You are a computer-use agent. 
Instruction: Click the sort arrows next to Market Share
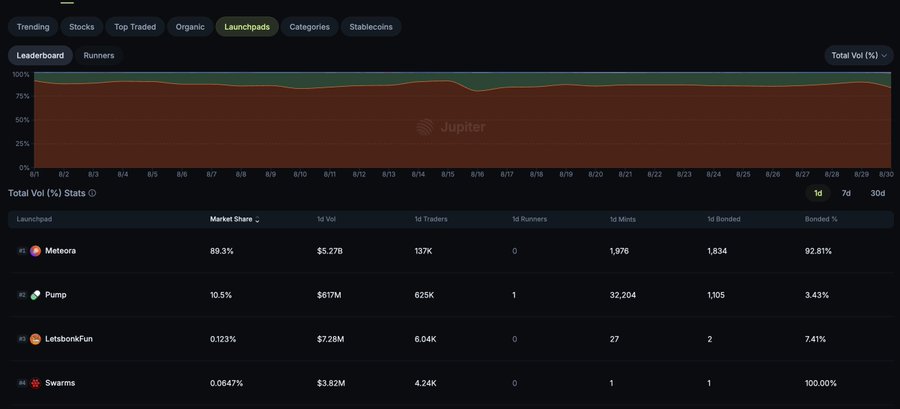click(x=257, y=220)
